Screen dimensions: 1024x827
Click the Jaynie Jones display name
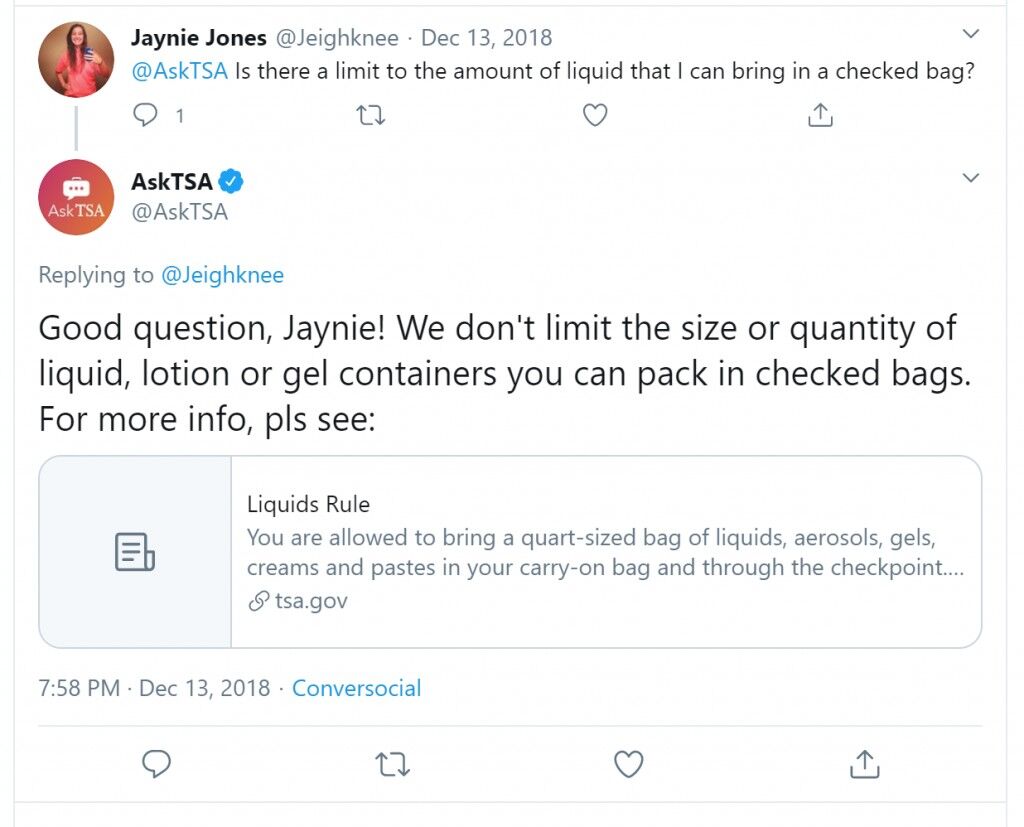tap(199, 37)
